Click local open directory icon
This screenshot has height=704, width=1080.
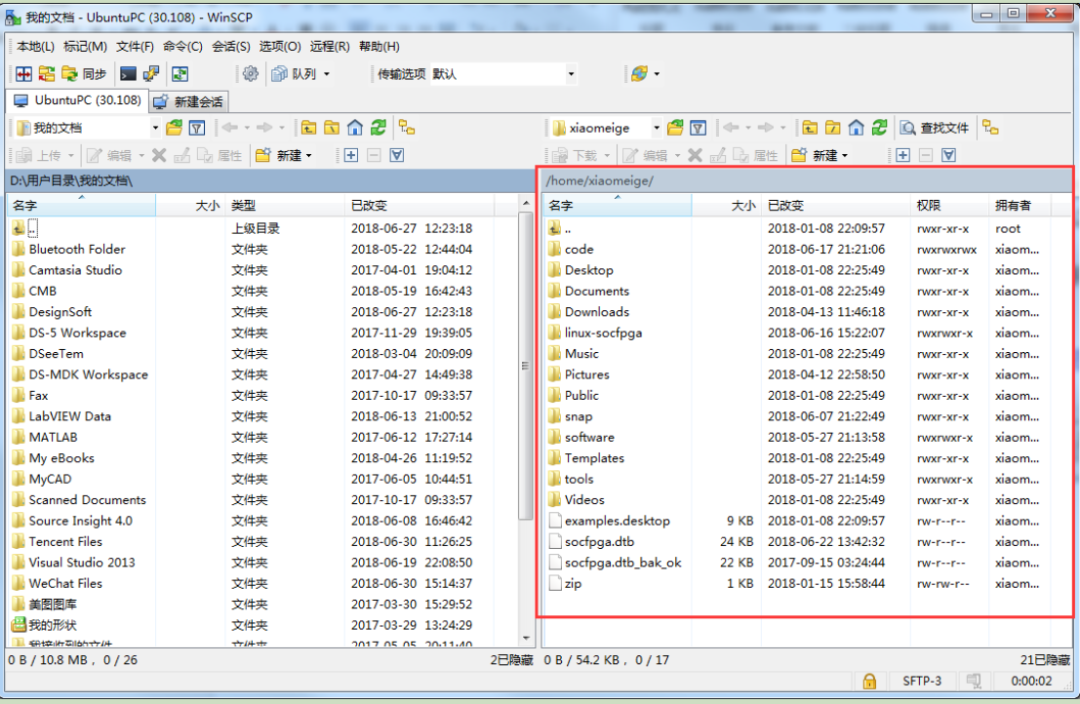[174, 127]
